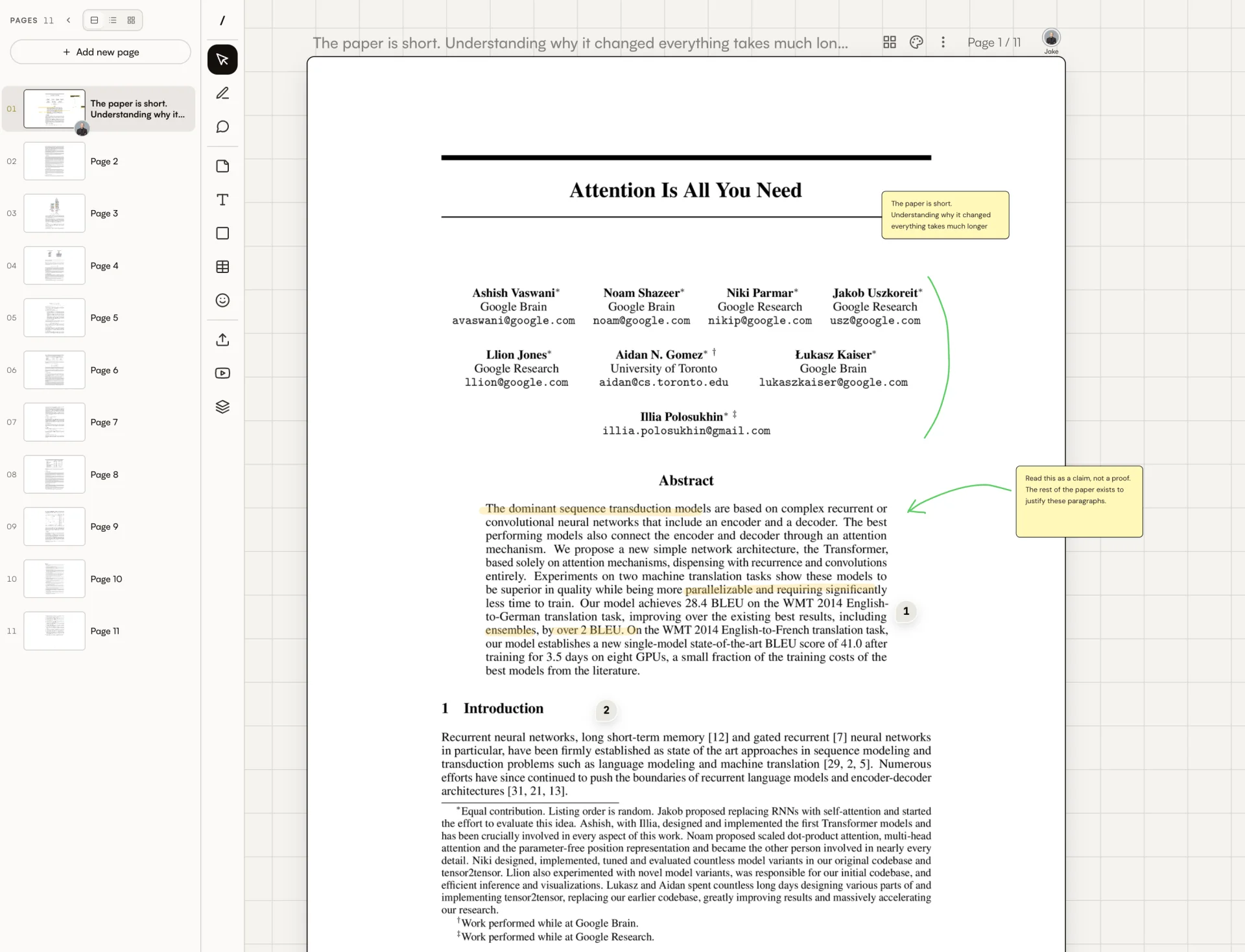
Task: Select the rectangle shape tool
Action: pos(222,233)
